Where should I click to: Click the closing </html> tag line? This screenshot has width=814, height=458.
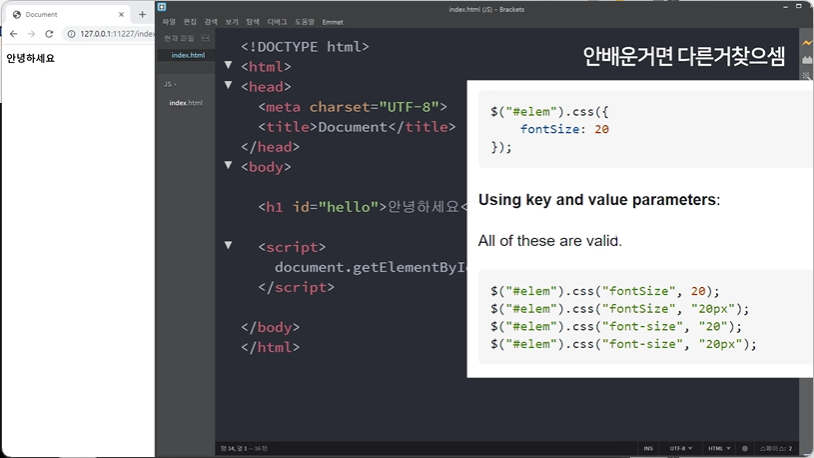tap(270, 347)
